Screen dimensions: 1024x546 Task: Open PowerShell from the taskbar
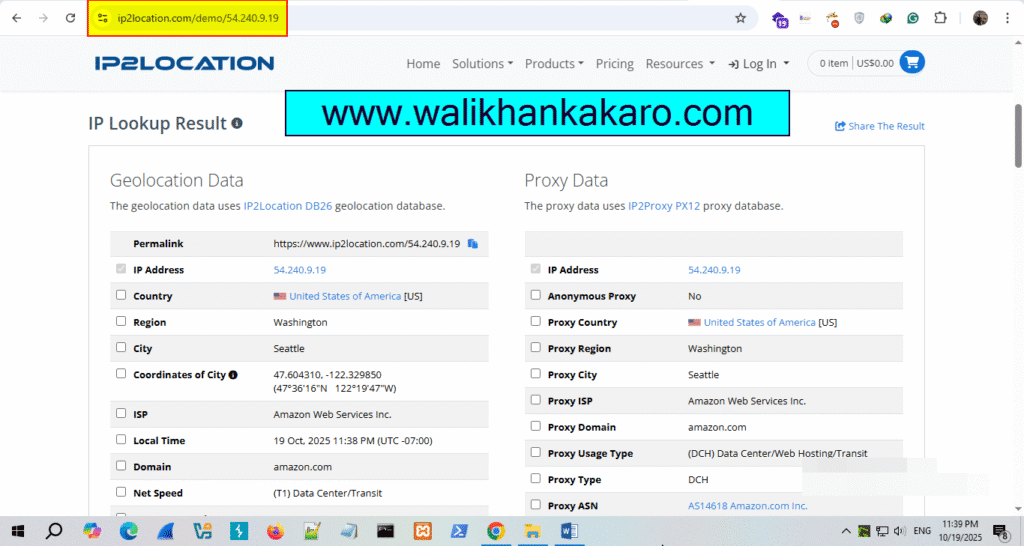(459, 531)
